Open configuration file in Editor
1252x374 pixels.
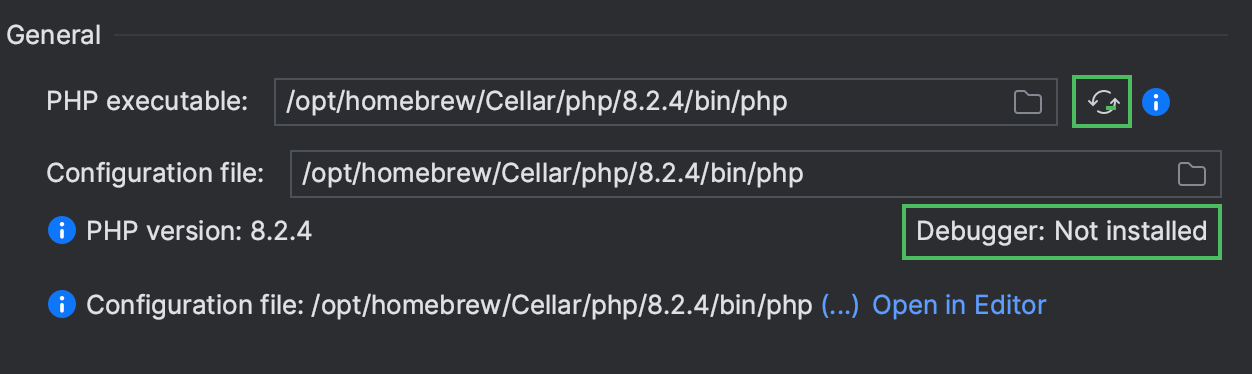[x=959, y=304]
